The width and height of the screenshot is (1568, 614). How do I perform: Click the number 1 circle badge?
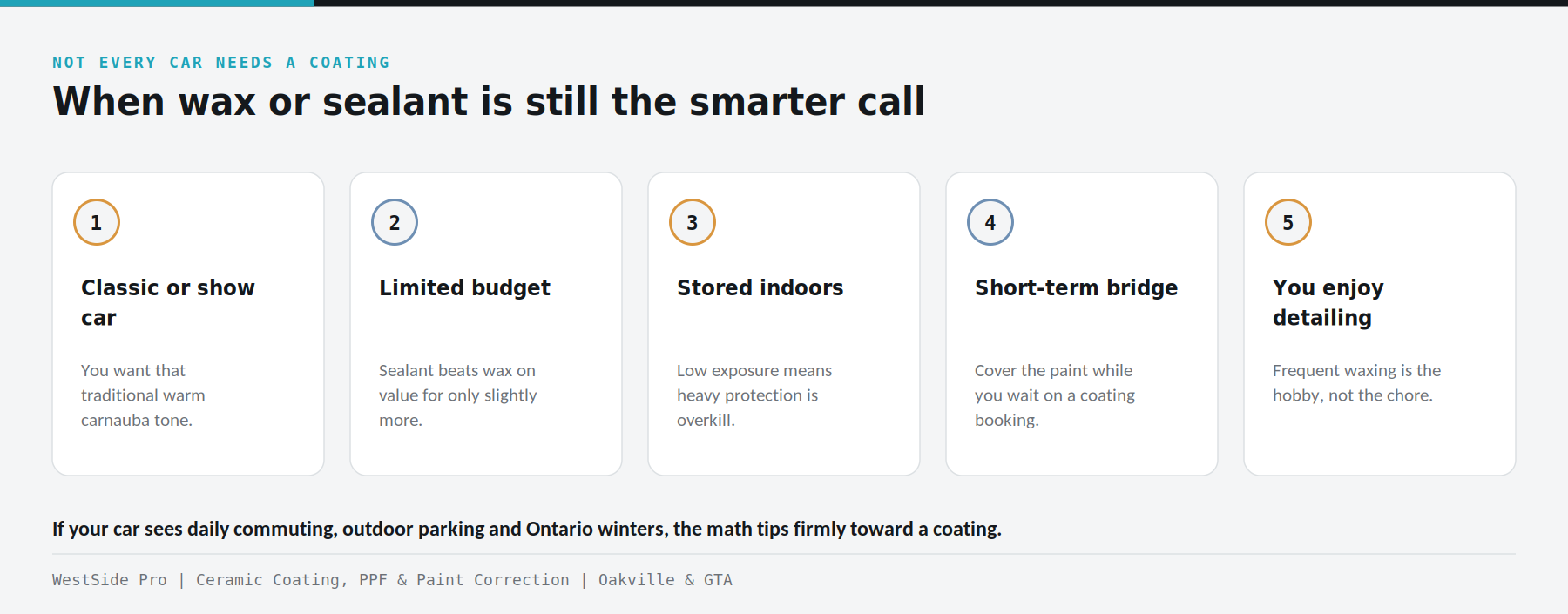pos(97,222)
